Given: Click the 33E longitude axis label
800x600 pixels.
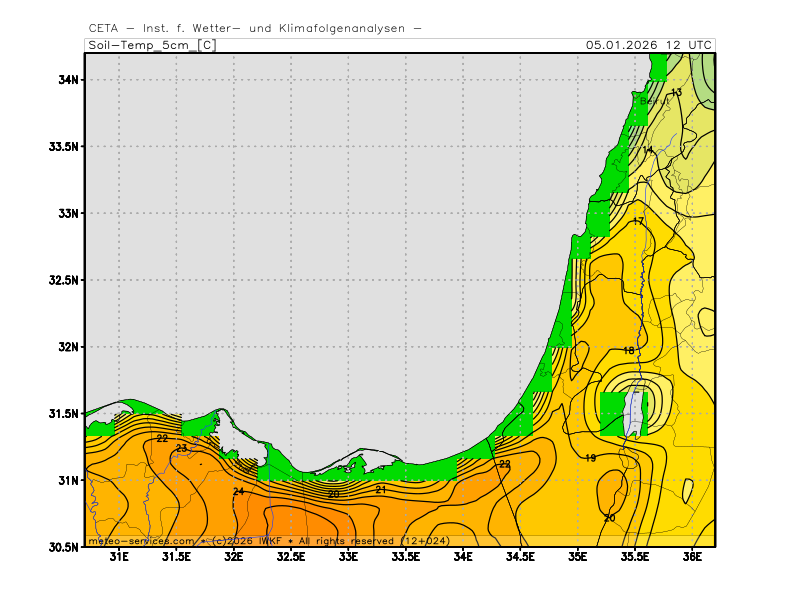Looking at the screenshot, I should pos(349,557).
